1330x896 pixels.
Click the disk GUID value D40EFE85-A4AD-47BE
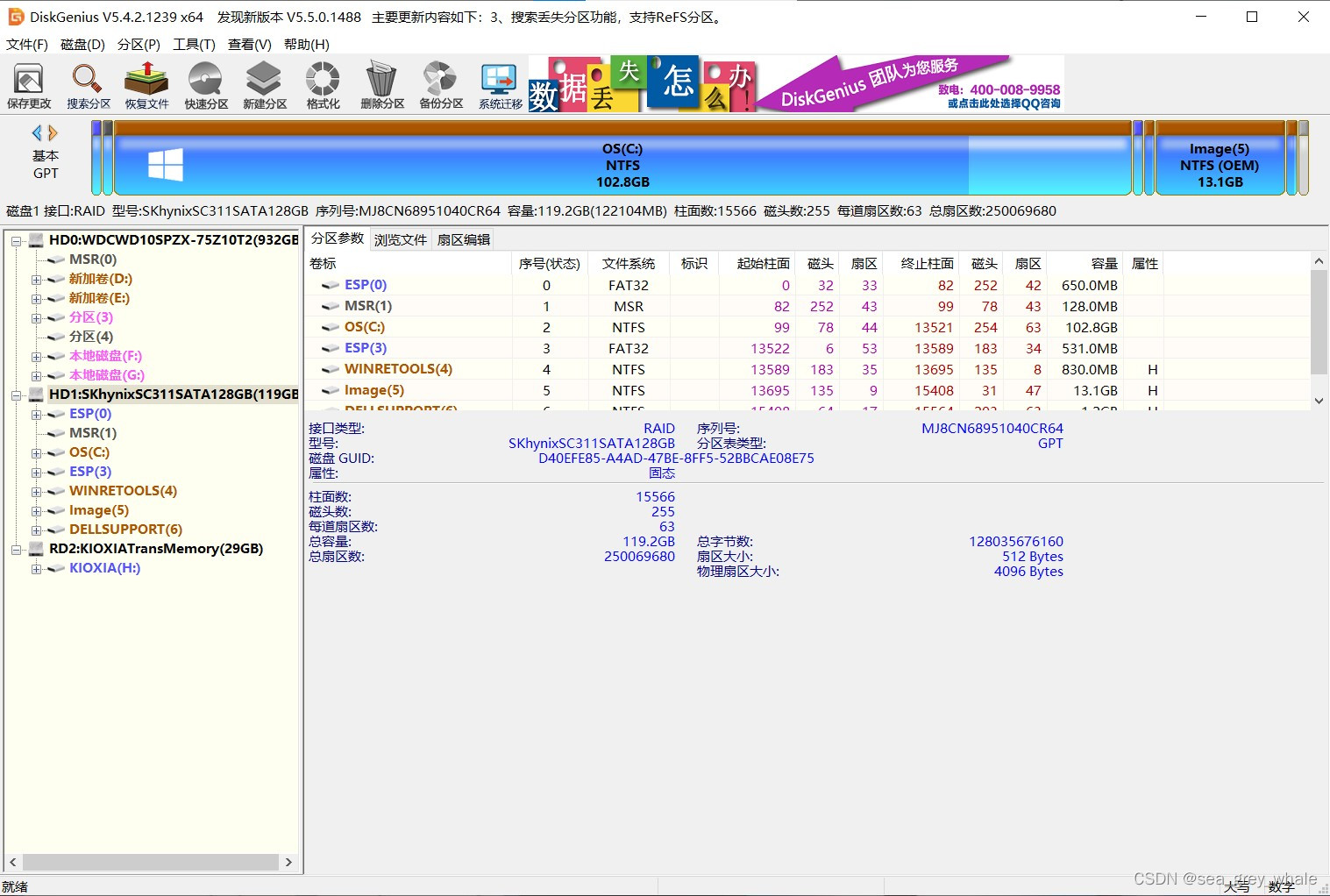676,459
